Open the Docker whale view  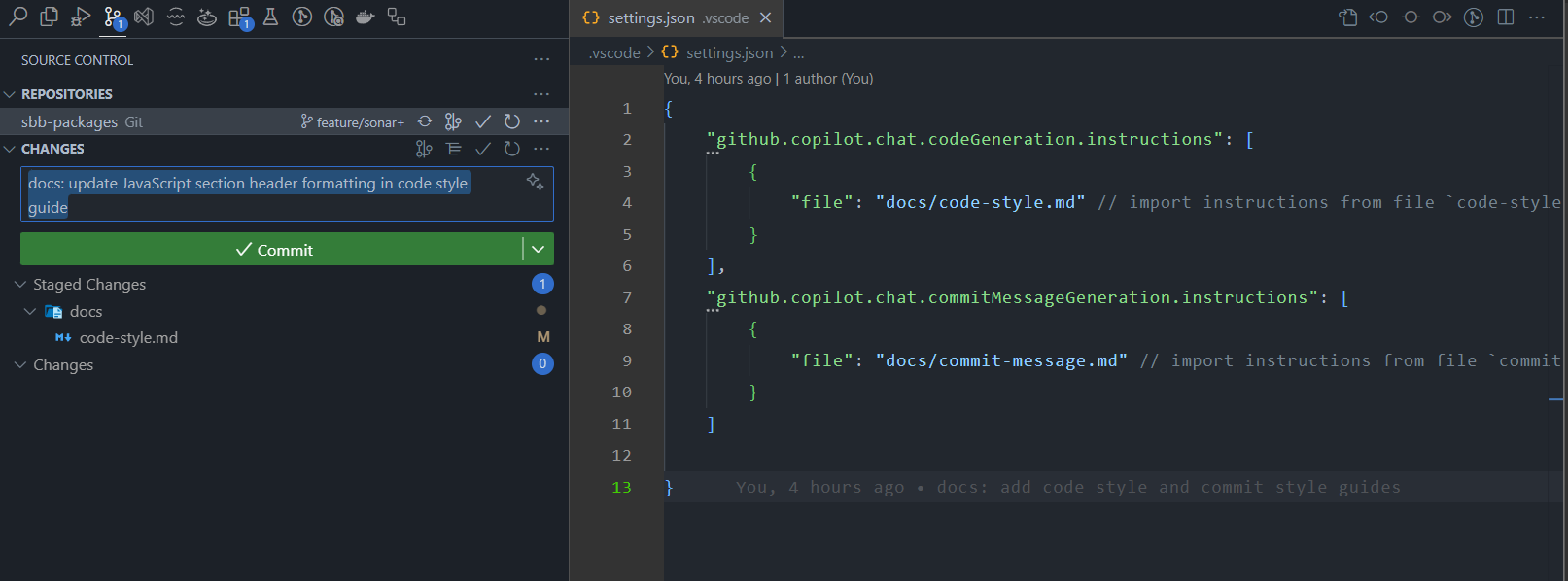(366, 17)
